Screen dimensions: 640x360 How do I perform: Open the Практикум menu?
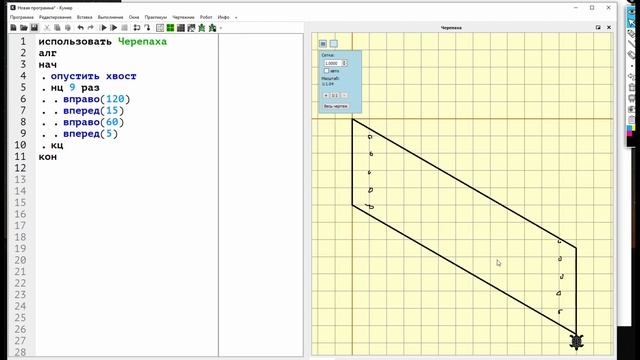[x=156, y=17]
